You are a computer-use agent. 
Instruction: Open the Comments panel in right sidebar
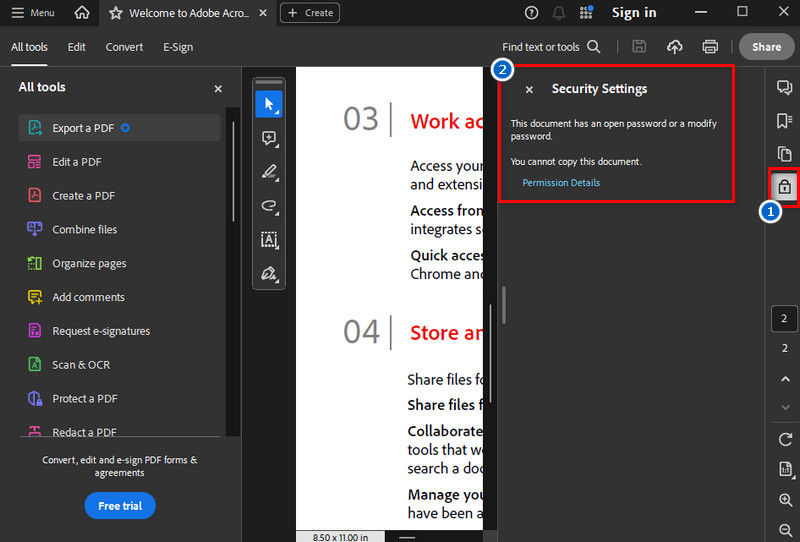tap(784, 88)
